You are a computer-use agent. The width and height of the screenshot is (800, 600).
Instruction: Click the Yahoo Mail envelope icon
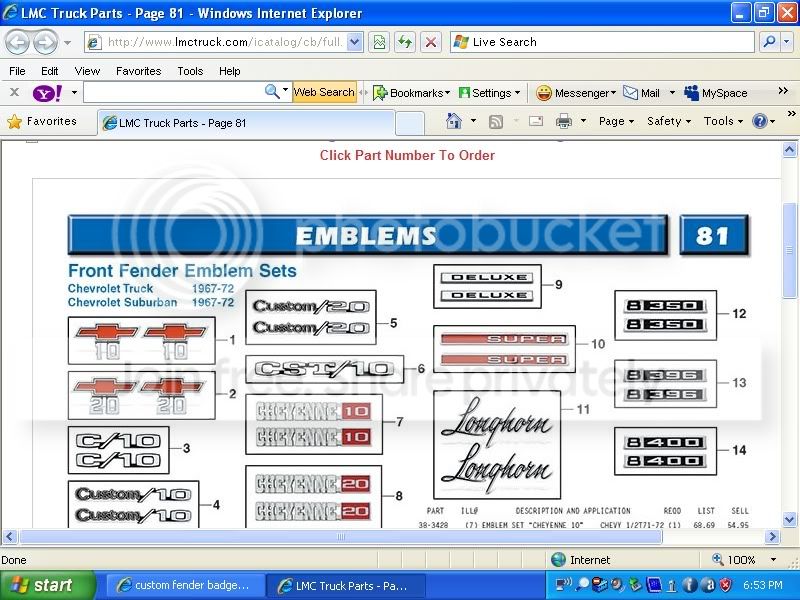[x=631, y=93]
